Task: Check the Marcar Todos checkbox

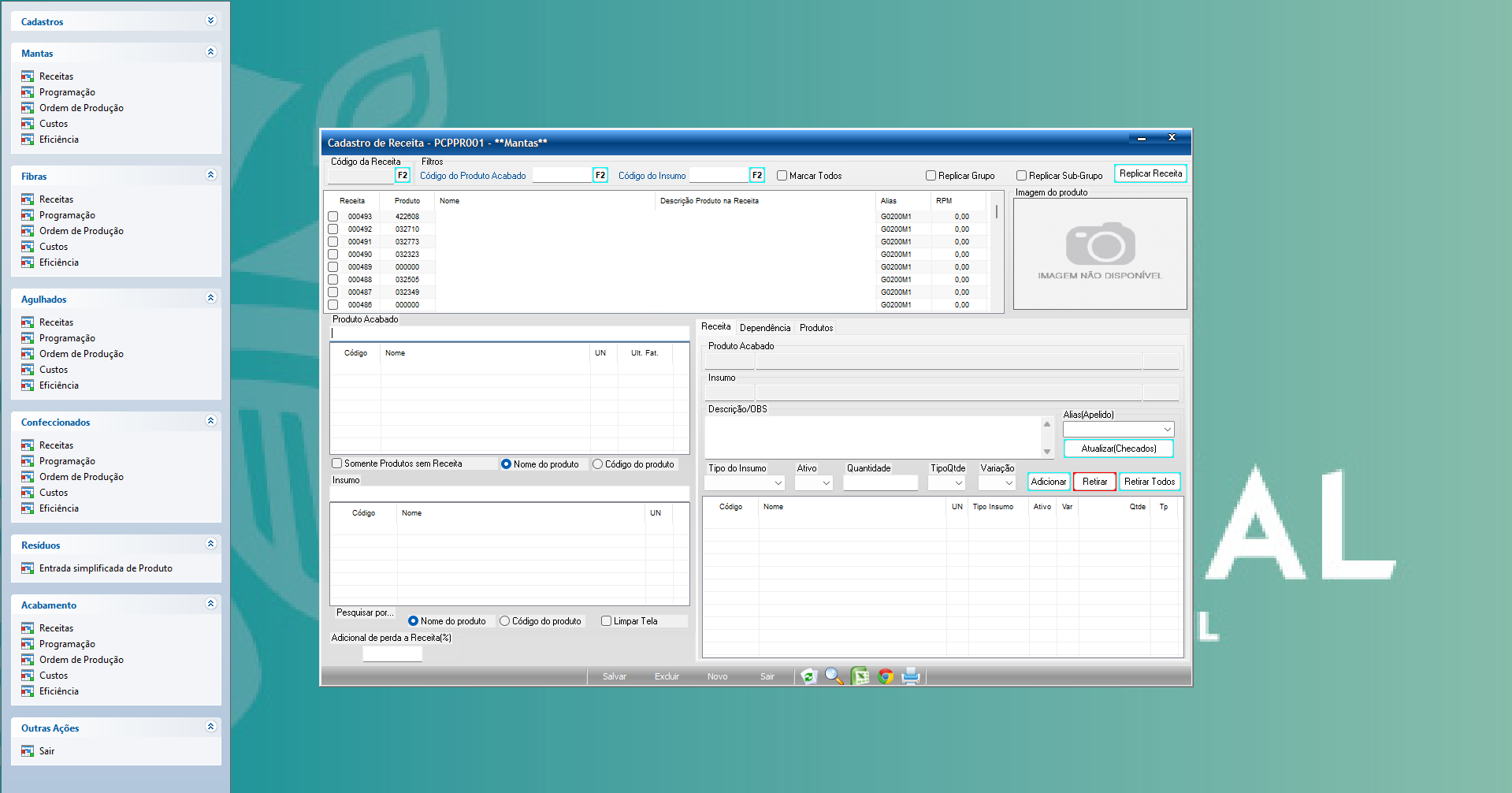Action: (x=782, y=176)
